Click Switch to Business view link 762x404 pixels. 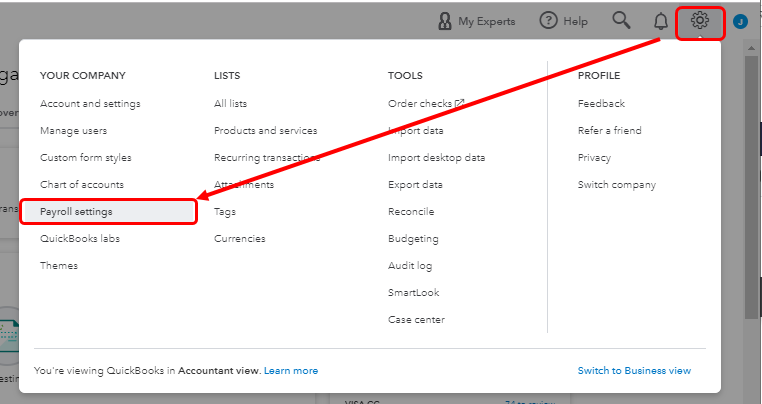634,371
